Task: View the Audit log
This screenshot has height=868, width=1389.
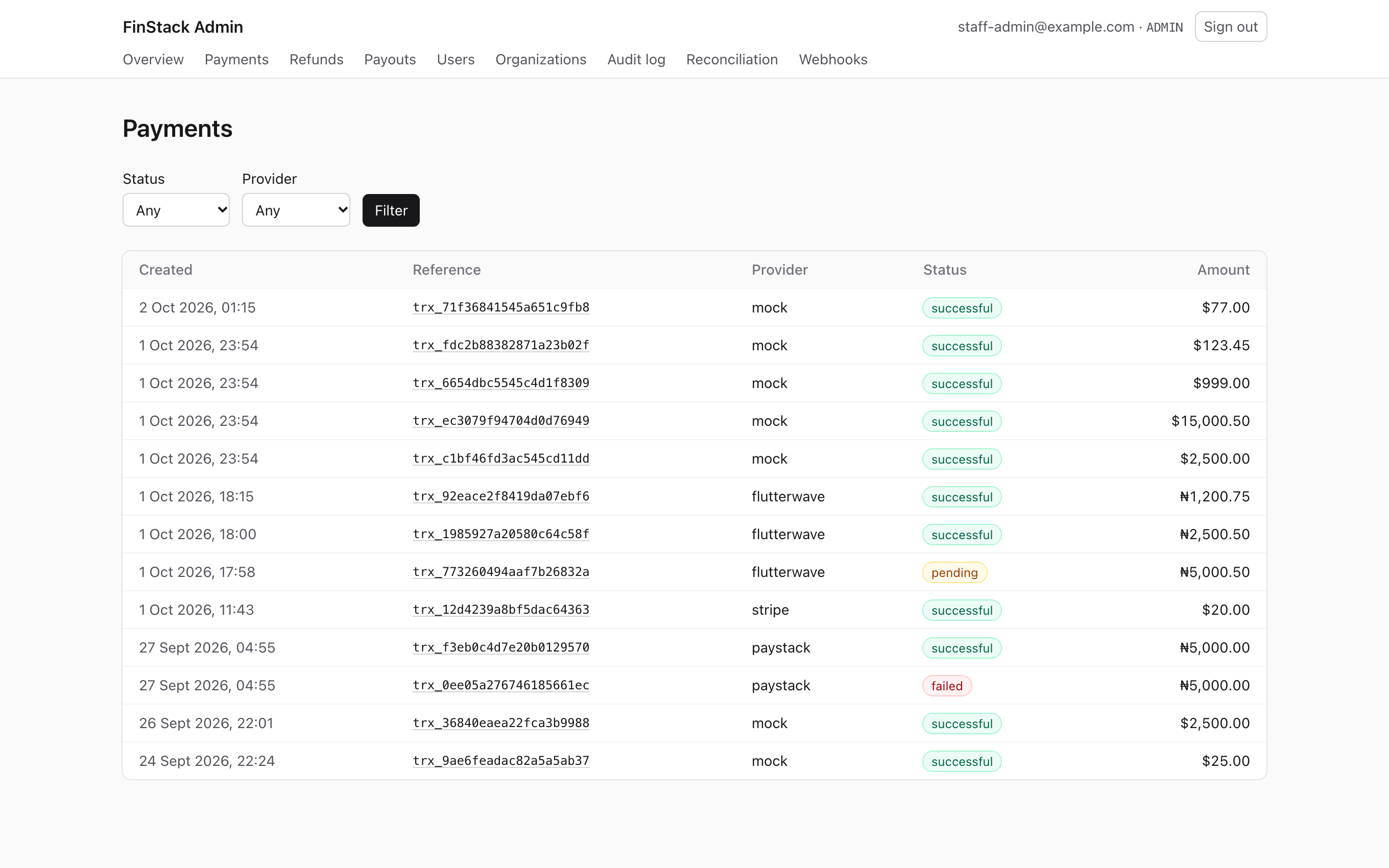Action: [x=636, y=59]
